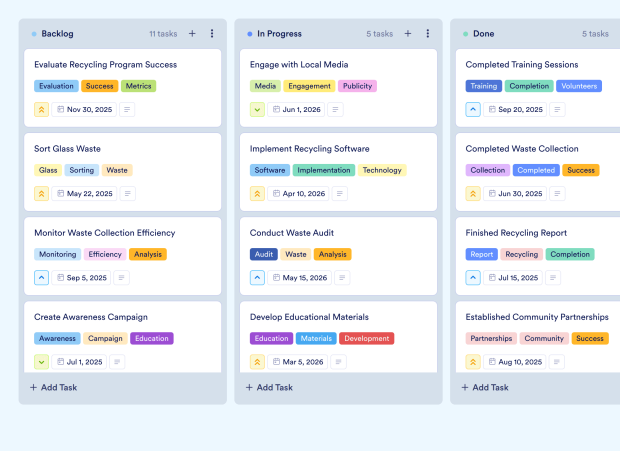The height and width of the screenshot is (451, 620).
Task: Open the Develop Educational Materials card
Action: click(309, 317)
